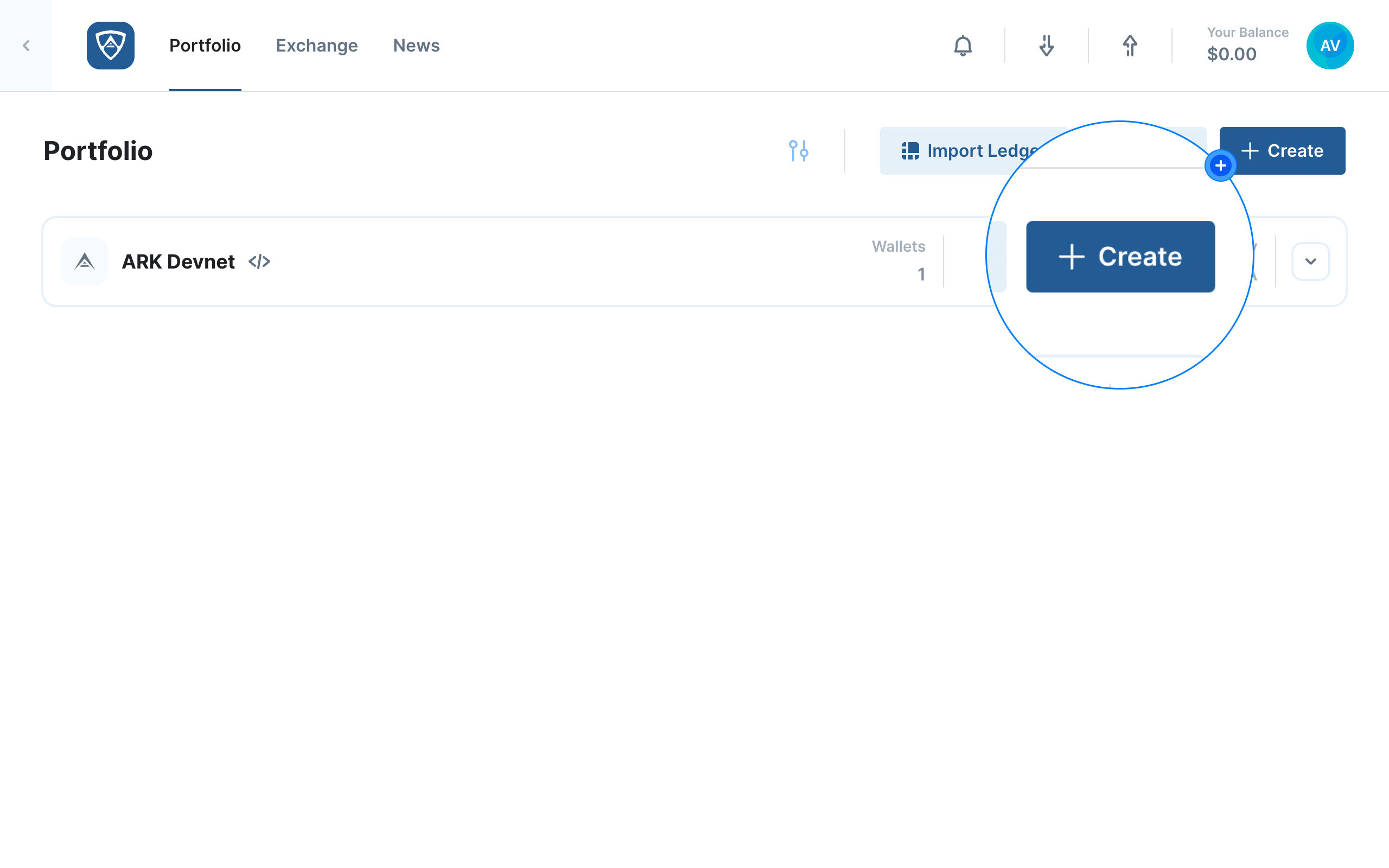Open the AV profile avatar menu

(1330, 46)
